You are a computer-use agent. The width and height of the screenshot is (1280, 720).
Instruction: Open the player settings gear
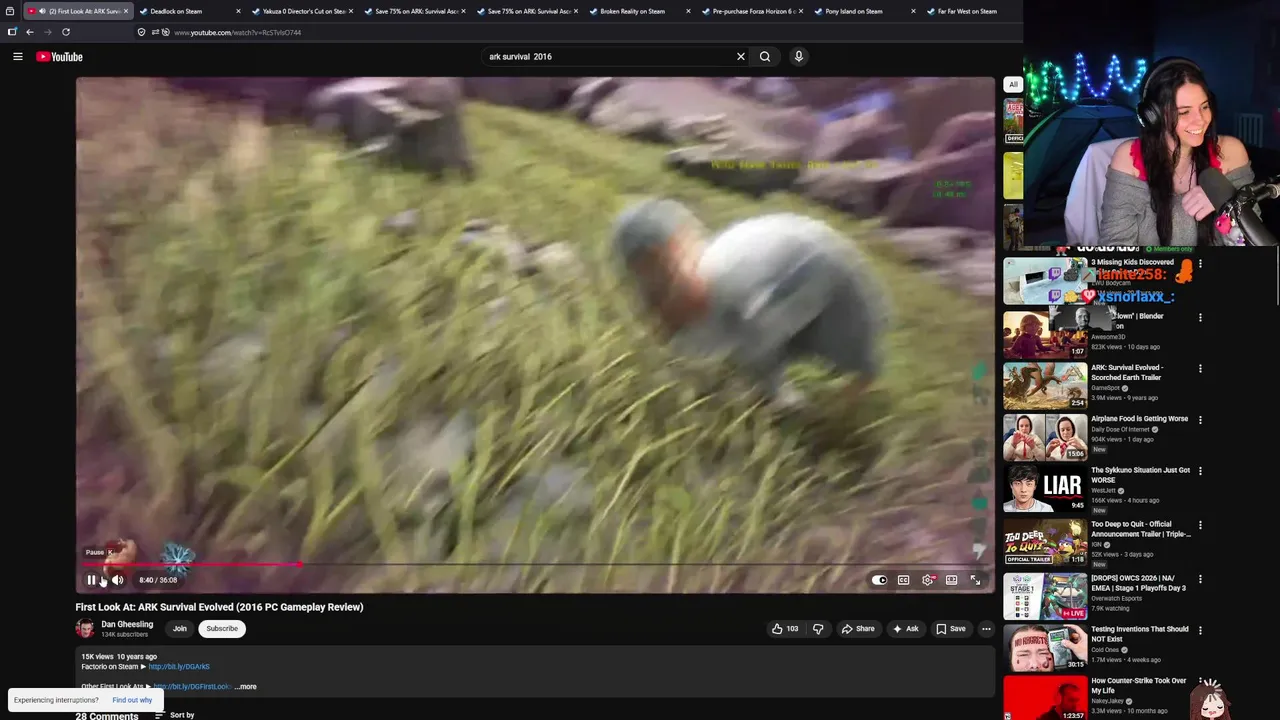click(928, 580)
